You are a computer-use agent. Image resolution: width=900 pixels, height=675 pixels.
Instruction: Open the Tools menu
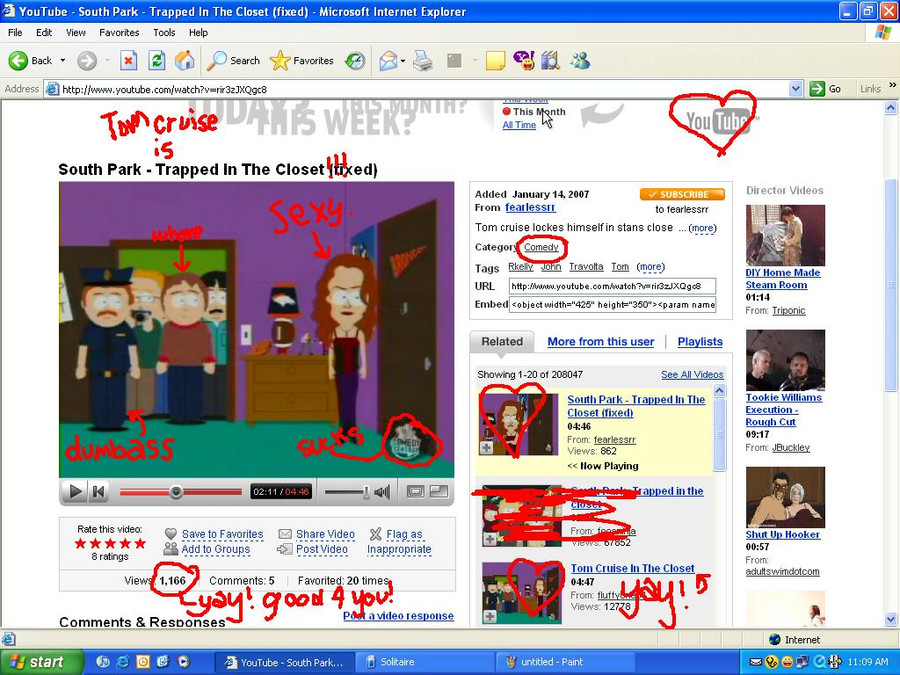tap(164, 33)
